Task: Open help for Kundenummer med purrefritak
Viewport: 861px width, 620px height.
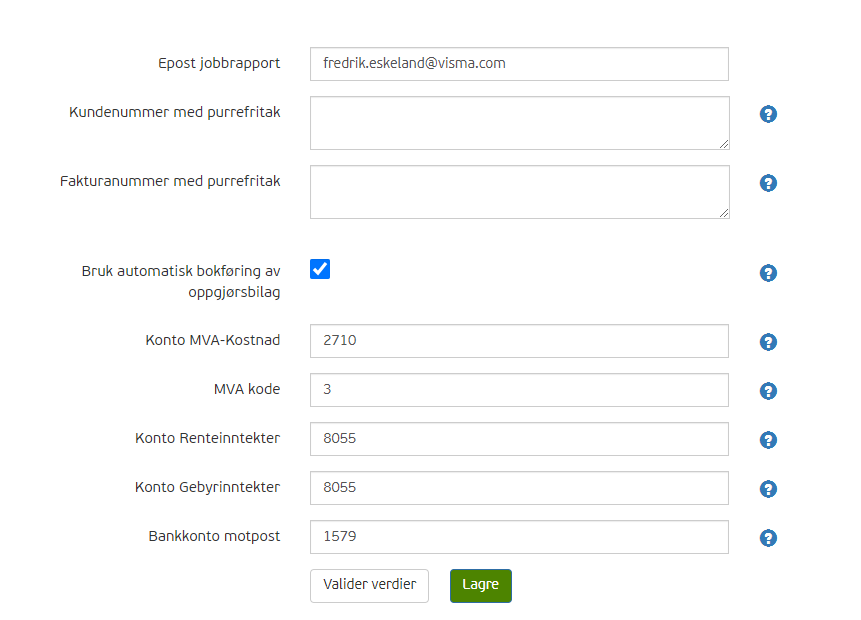Action: tap(768, 114)
